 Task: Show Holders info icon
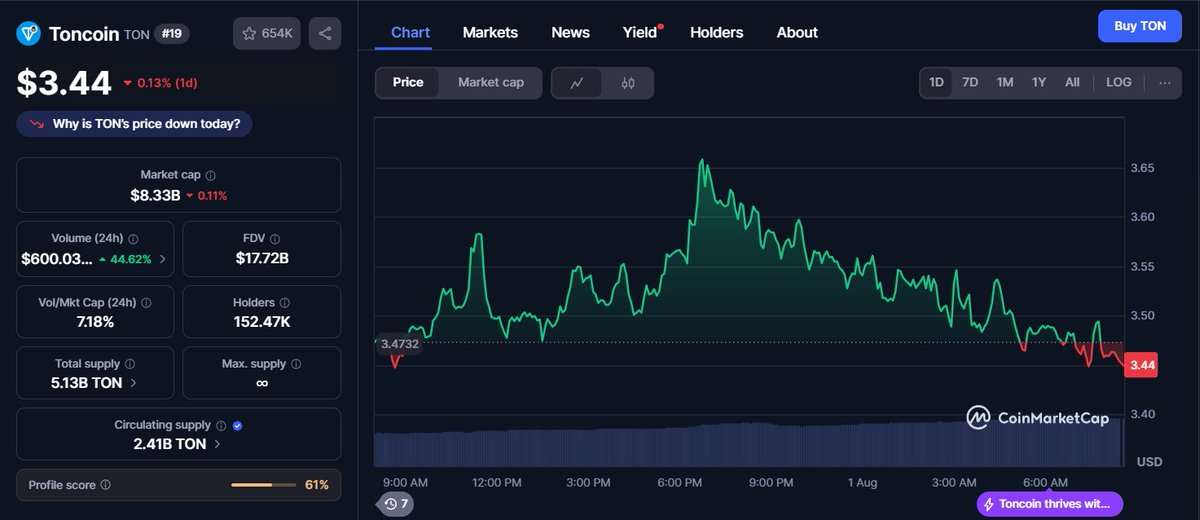(285, 303)
